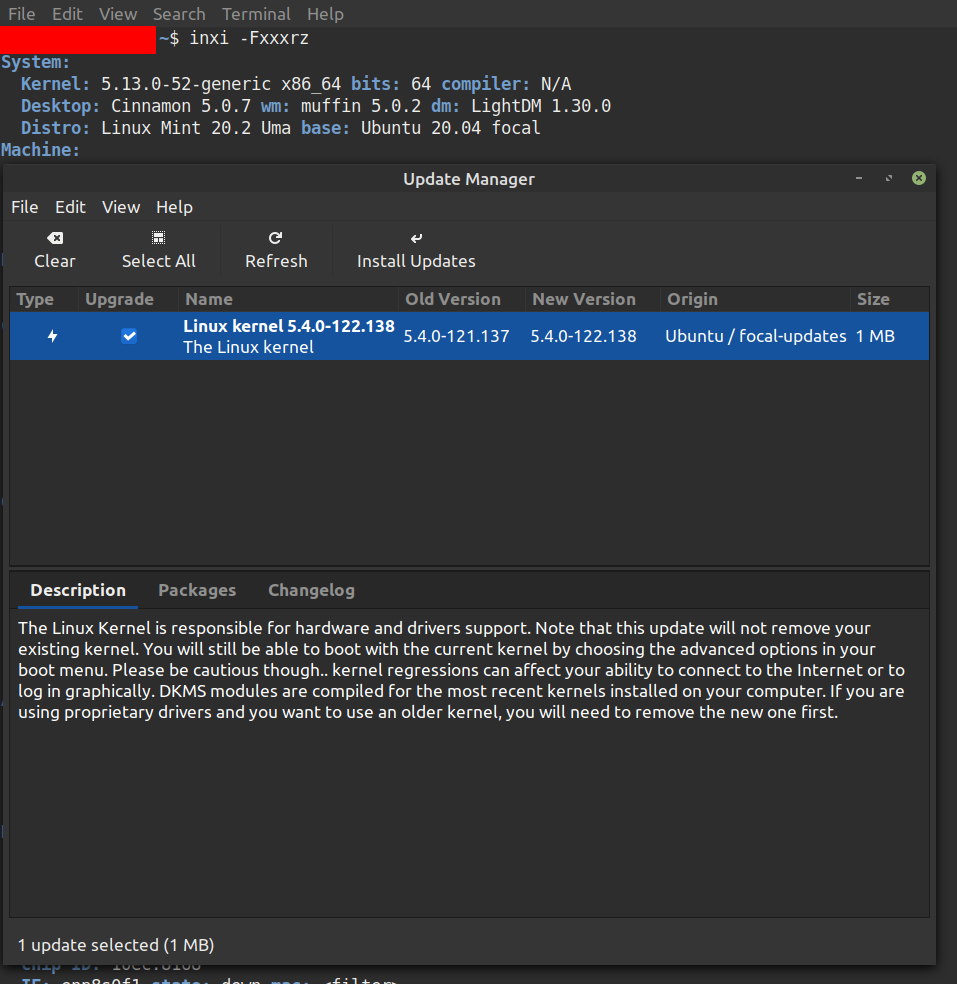Open the terminal window's Edit menu
The width and height of the screenshot is (957, 984).
click(x=67, y=14)
